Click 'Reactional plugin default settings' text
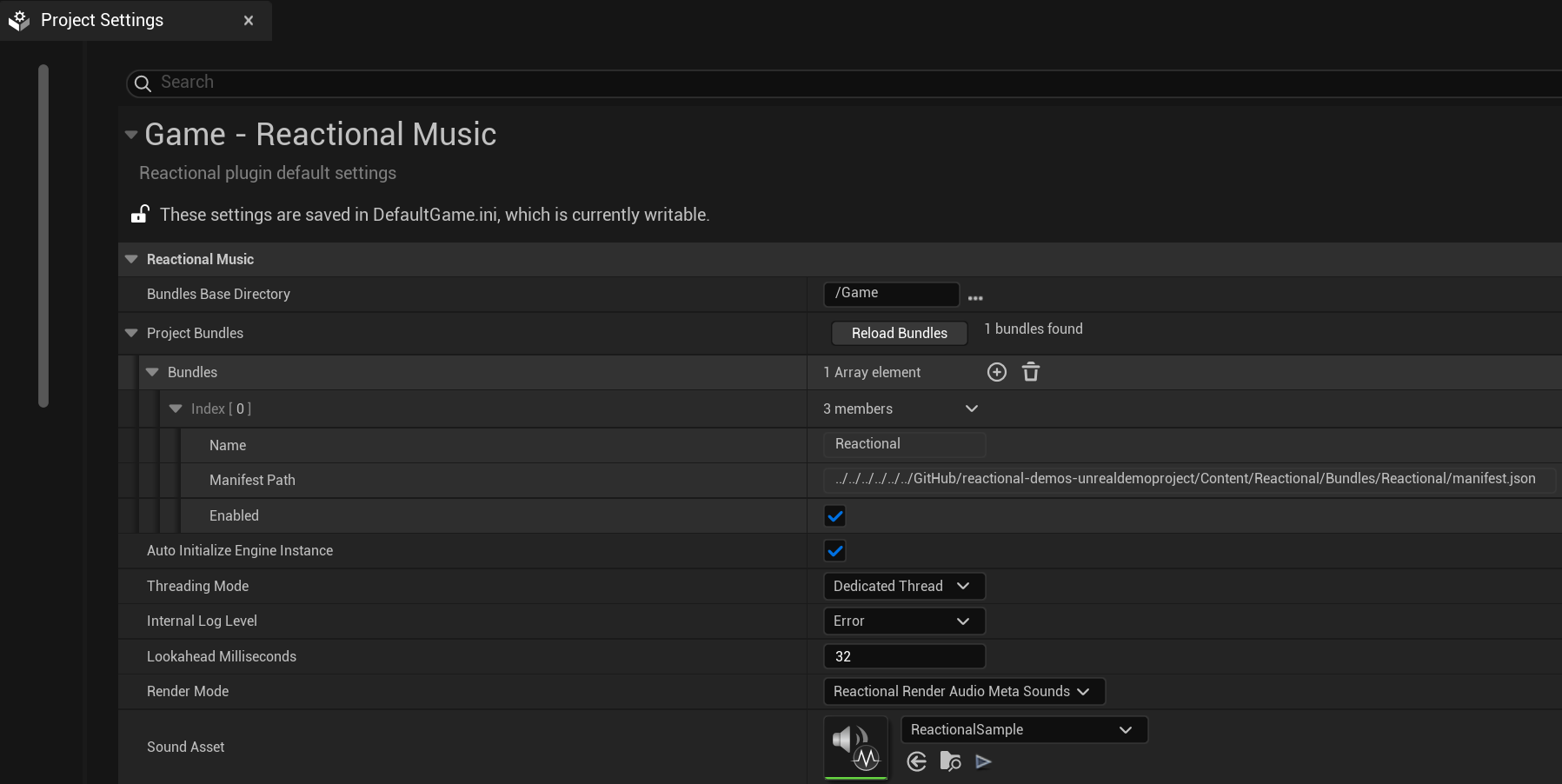Image resolution: width=1562 pixels, height=784 pixels. coord(268,173)
